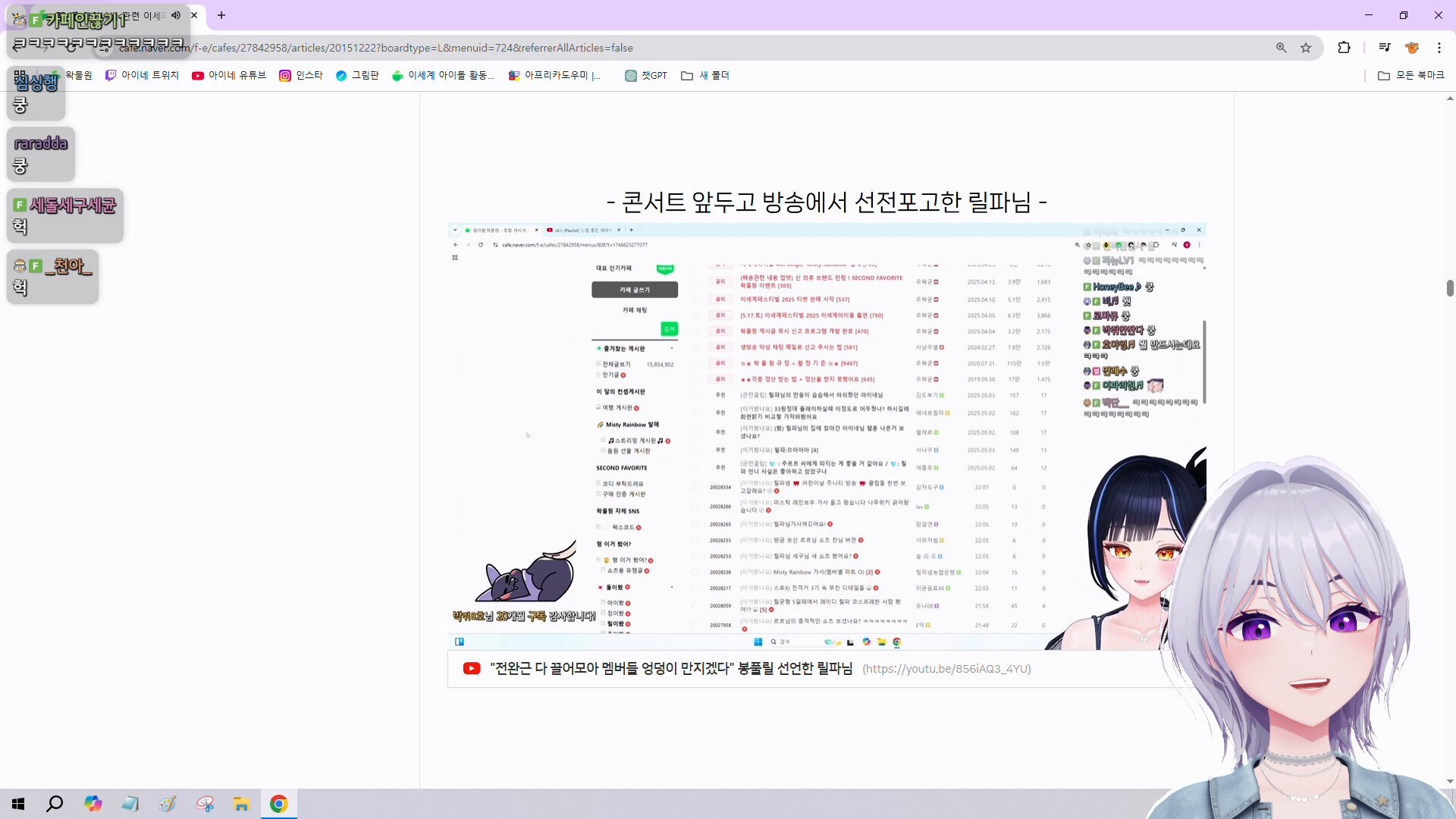Open File Explorer from the taskbar

tap(241, 804)
